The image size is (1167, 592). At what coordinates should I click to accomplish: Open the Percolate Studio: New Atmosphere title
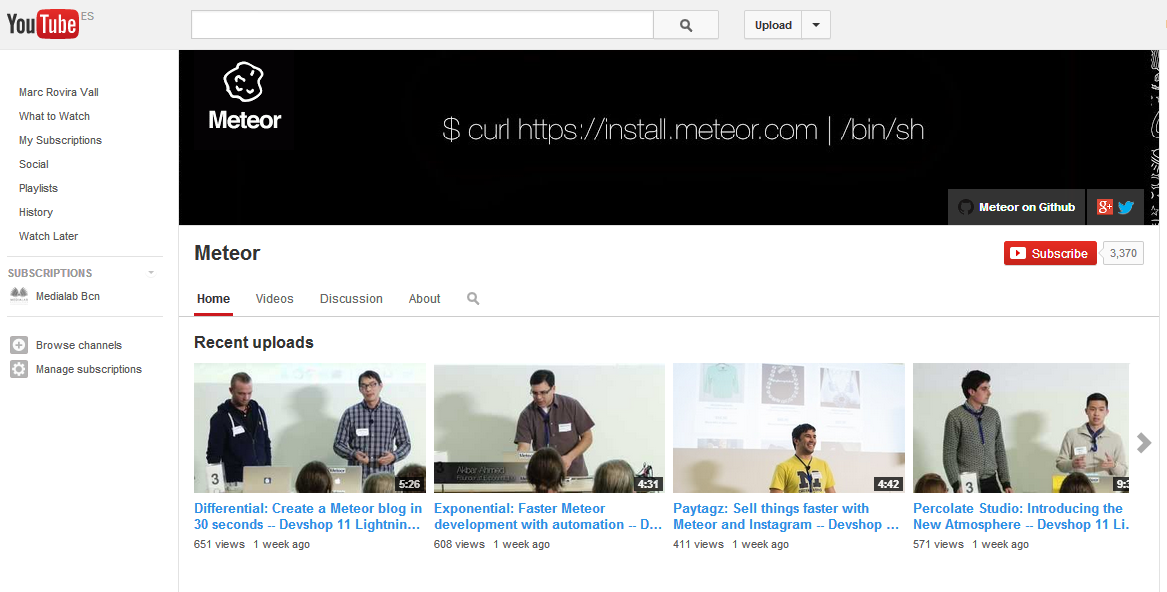pos(1021,516)
